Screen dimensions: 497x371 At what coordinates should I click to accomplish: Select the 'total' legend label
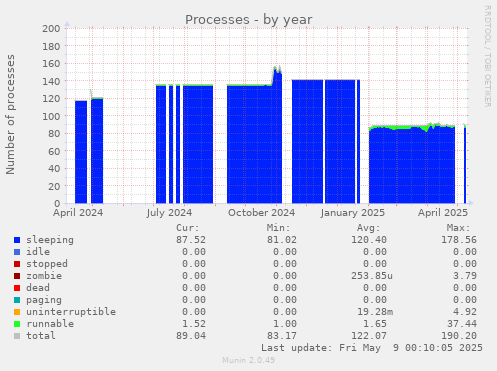click(x=41, y=336)
